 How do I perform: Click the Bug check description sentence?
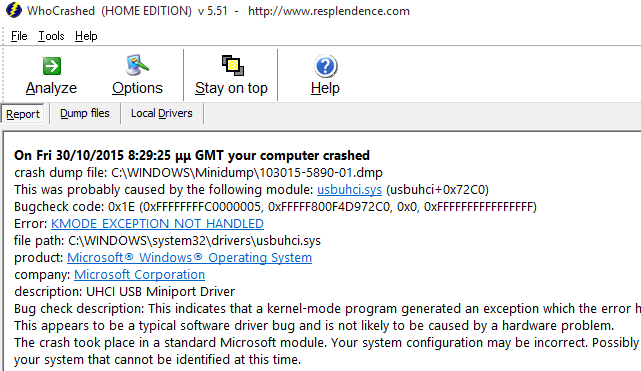tap(327, 308)
